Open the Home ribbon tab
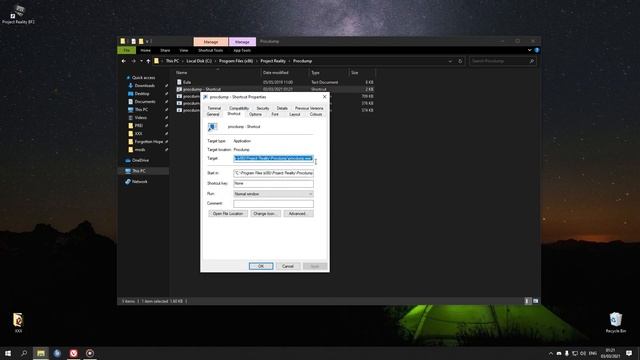 tap(146, 50)
